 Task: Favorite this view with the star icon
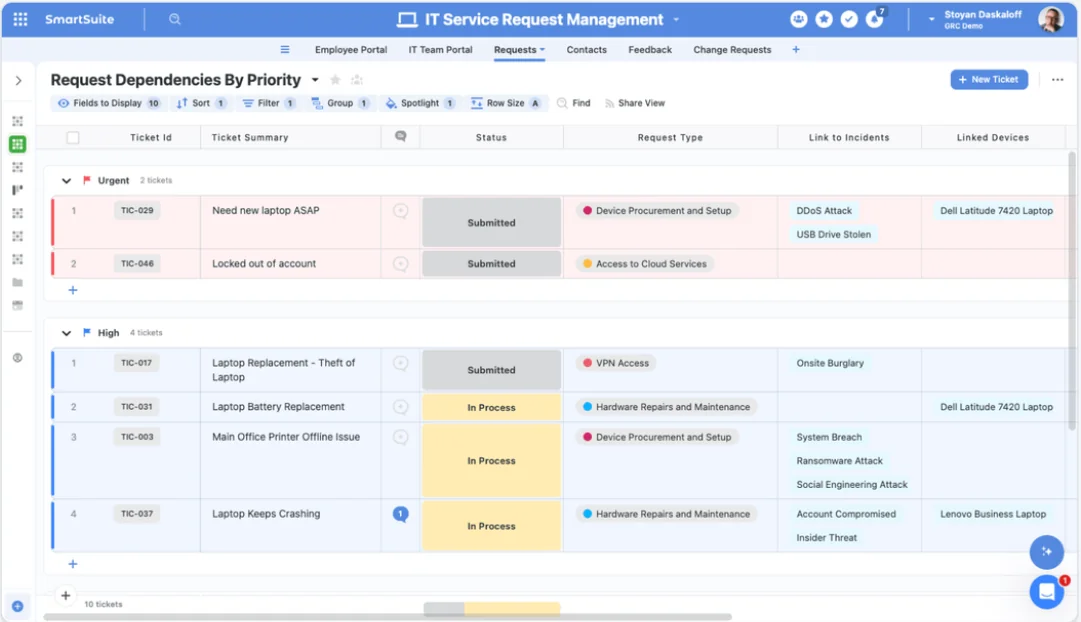[x=335, y=80]
